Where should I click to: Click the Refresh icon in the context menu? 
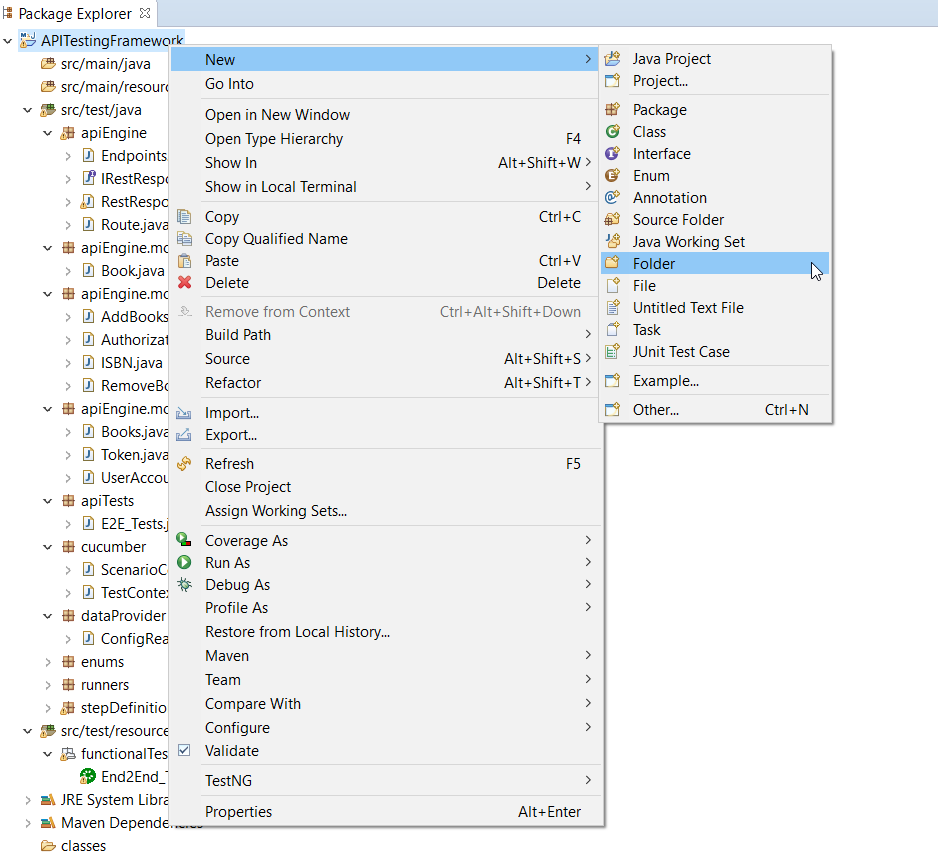click(x=186, y=463)
